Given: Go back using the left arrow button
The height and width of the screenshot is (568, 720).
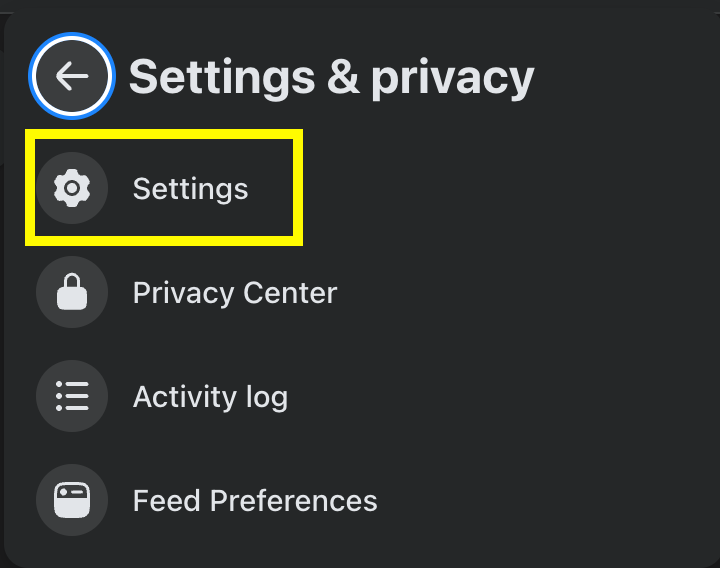Looking at the screenshot, I should pyautogui.click(x=72, y=76).
